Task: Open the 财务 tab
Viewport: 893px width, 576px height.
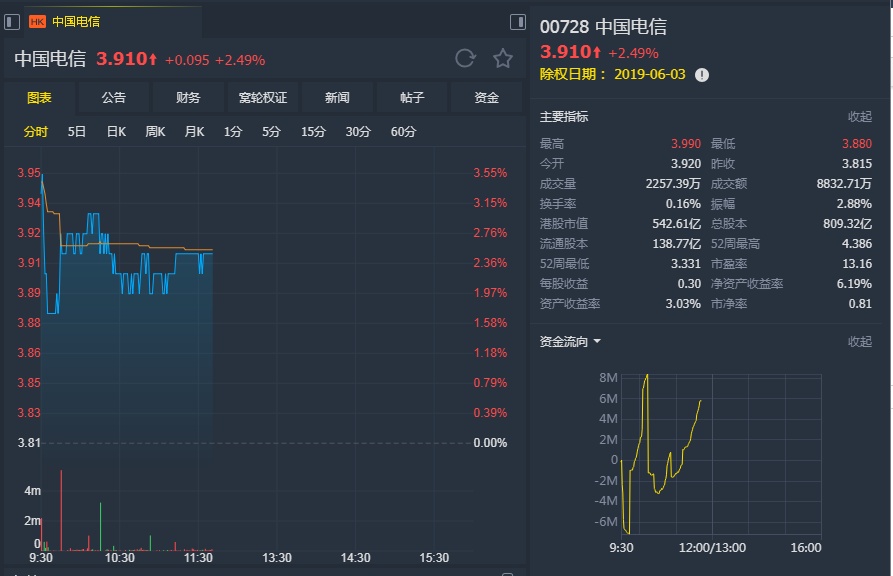Action: click(x=188, y=98)
